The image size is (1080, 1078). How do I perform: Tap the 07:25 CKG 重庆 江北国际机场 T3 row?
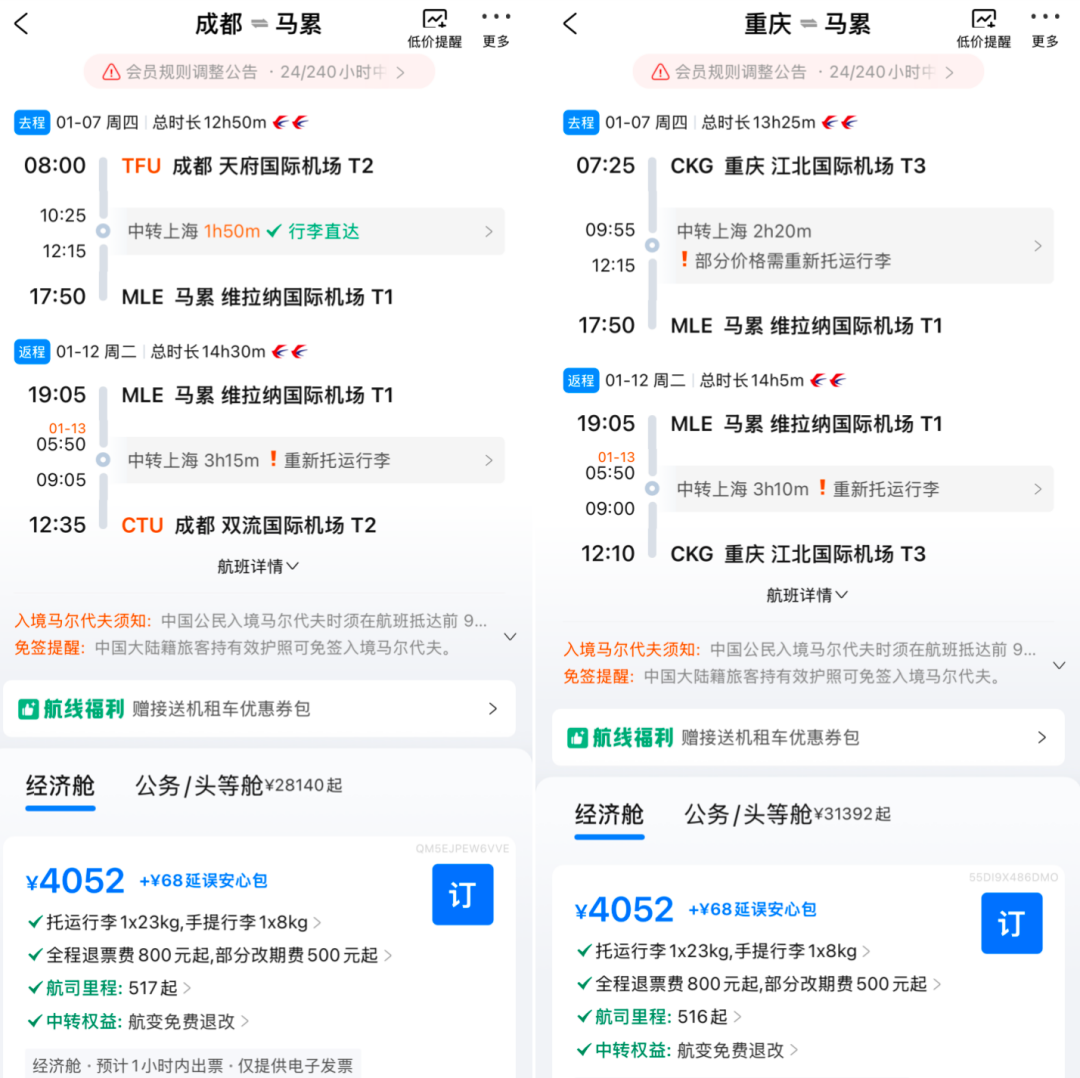[751, 166]
